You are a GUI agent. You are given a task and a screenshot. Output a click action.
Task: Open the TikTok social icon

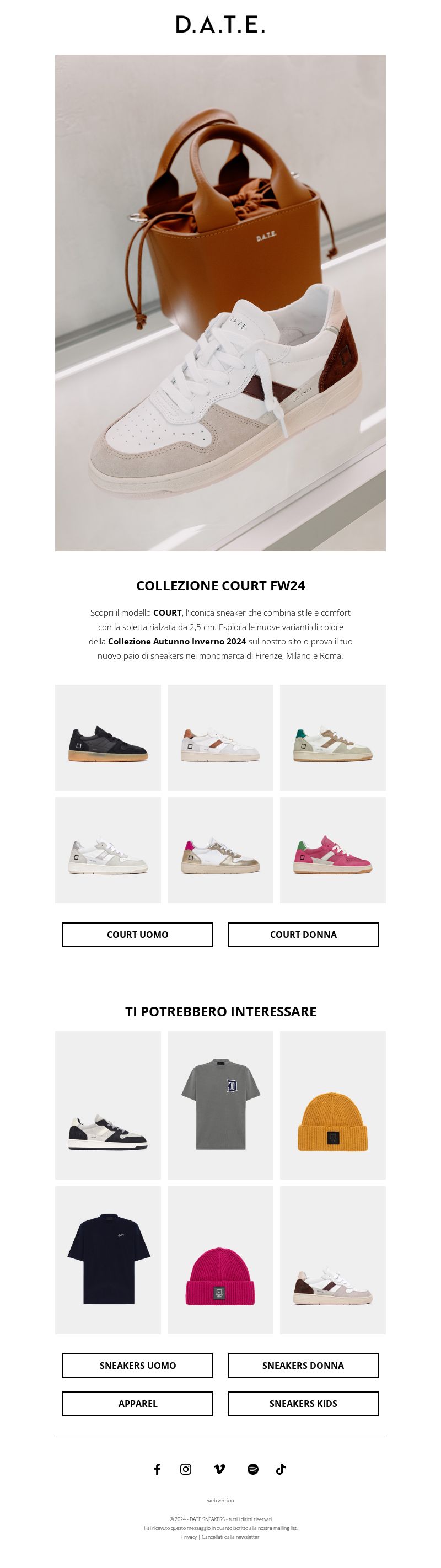[281, 1469]
